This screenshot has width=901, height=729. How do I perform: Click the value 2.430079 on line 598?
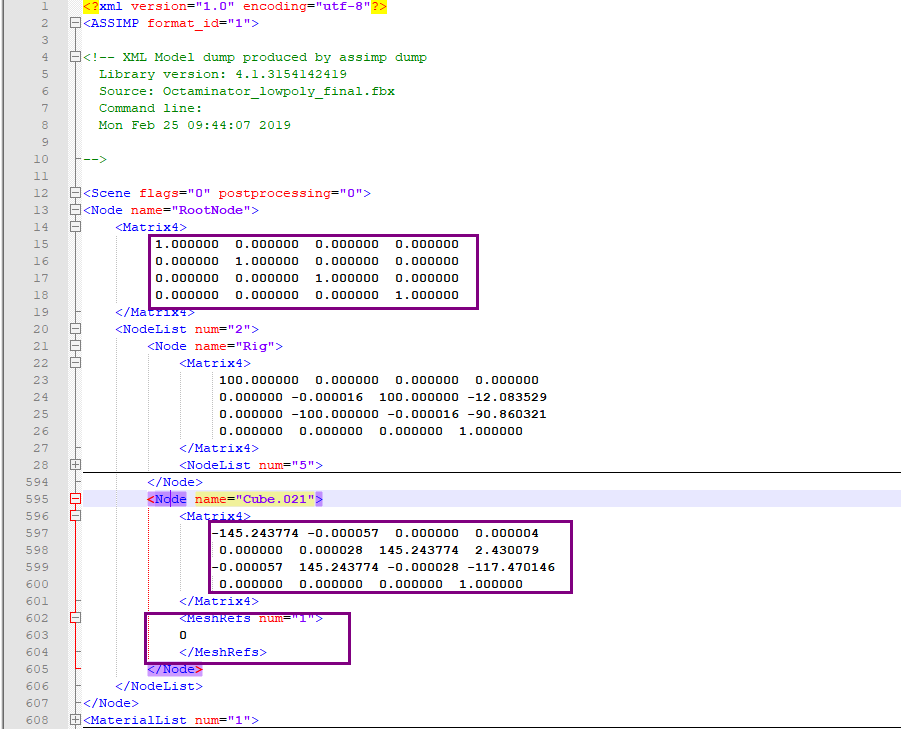507,550
